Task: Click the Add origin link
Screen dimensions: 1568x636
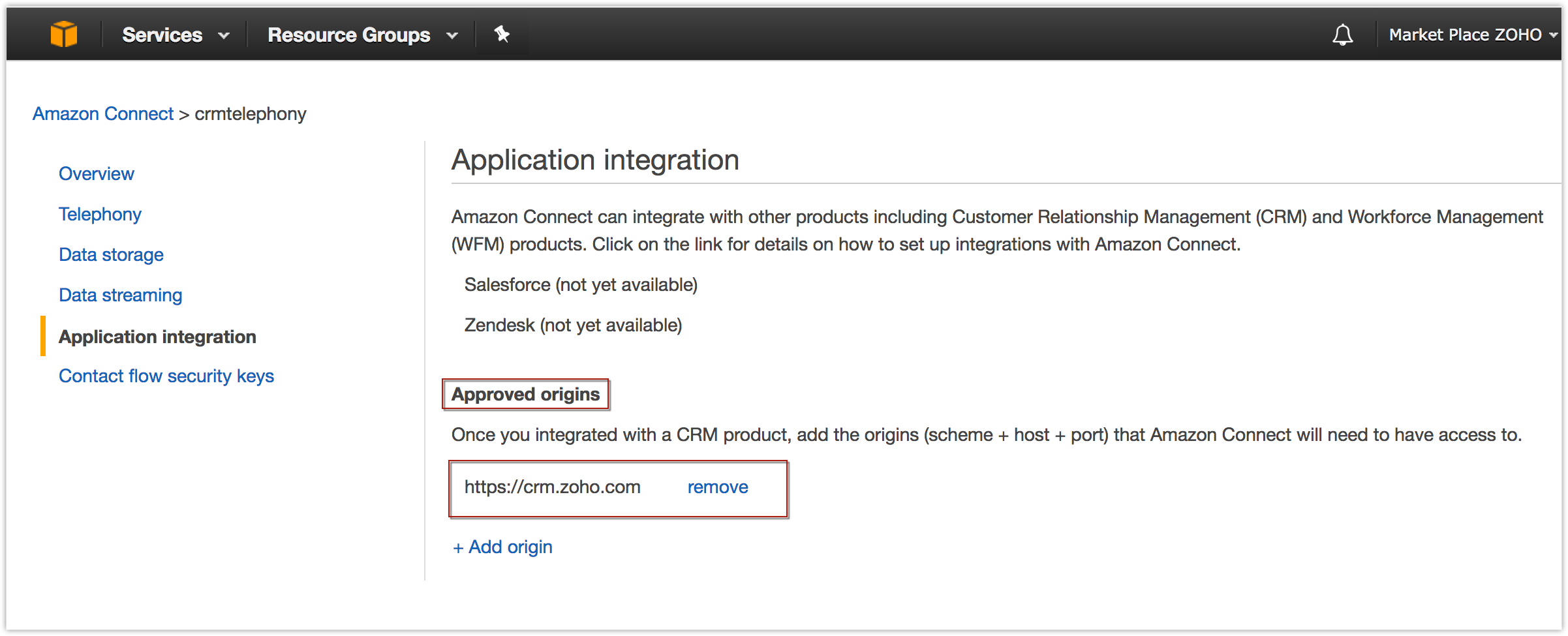Action: click(503, 547)
